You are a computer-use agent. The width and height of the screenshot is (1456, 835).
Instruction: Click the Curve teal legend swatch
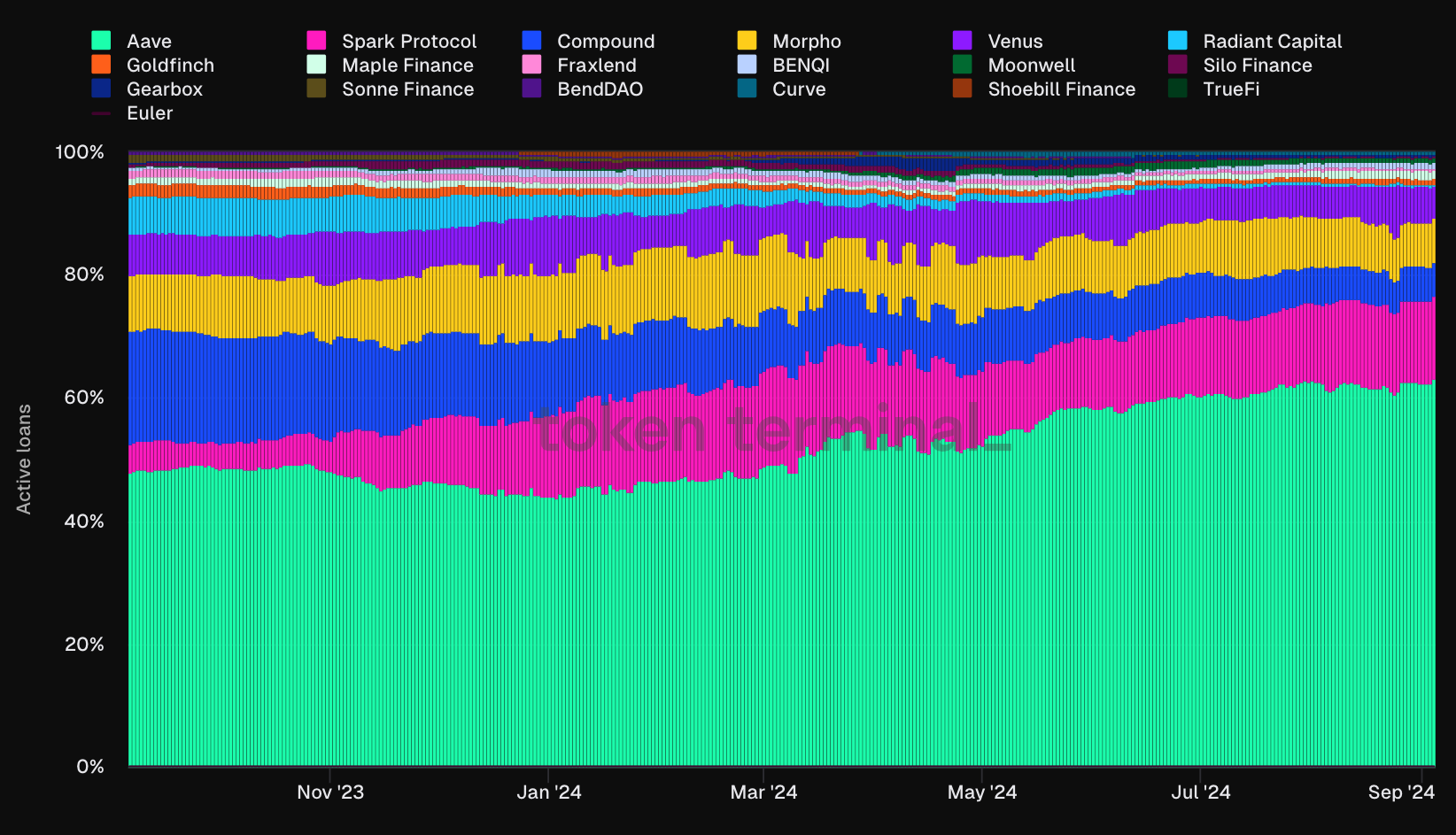[747, 89]
